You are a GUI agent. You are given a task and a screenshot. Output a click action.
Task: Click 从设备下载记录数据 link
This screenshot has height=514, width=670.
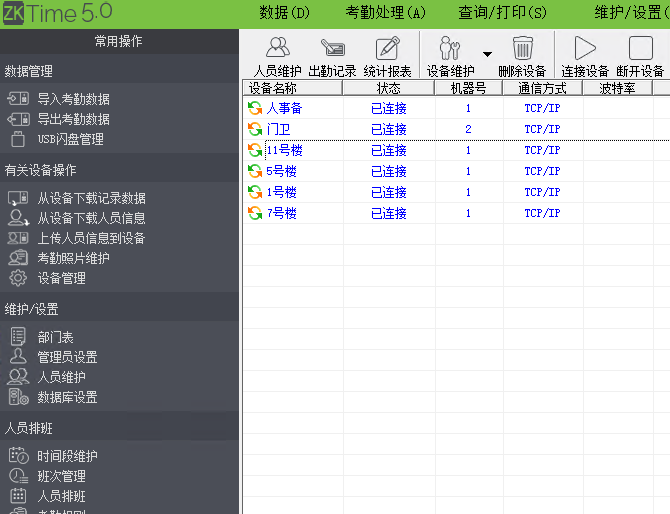pyautogui.click(x=91, y=198)
